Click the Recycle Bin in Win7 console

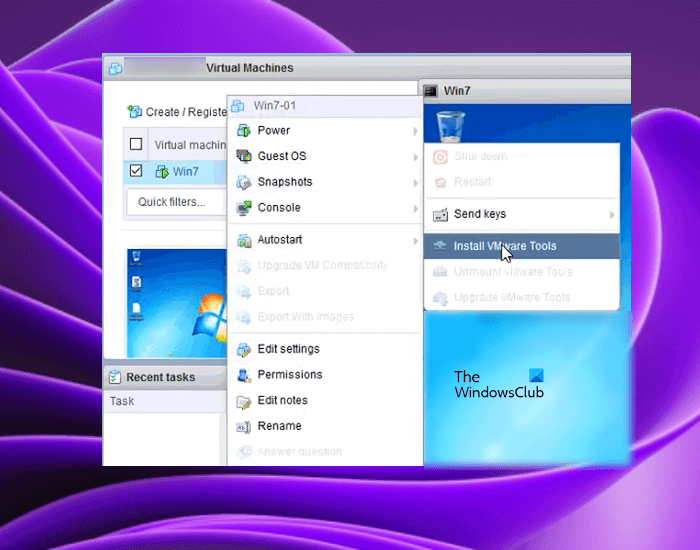pos(450,126)
